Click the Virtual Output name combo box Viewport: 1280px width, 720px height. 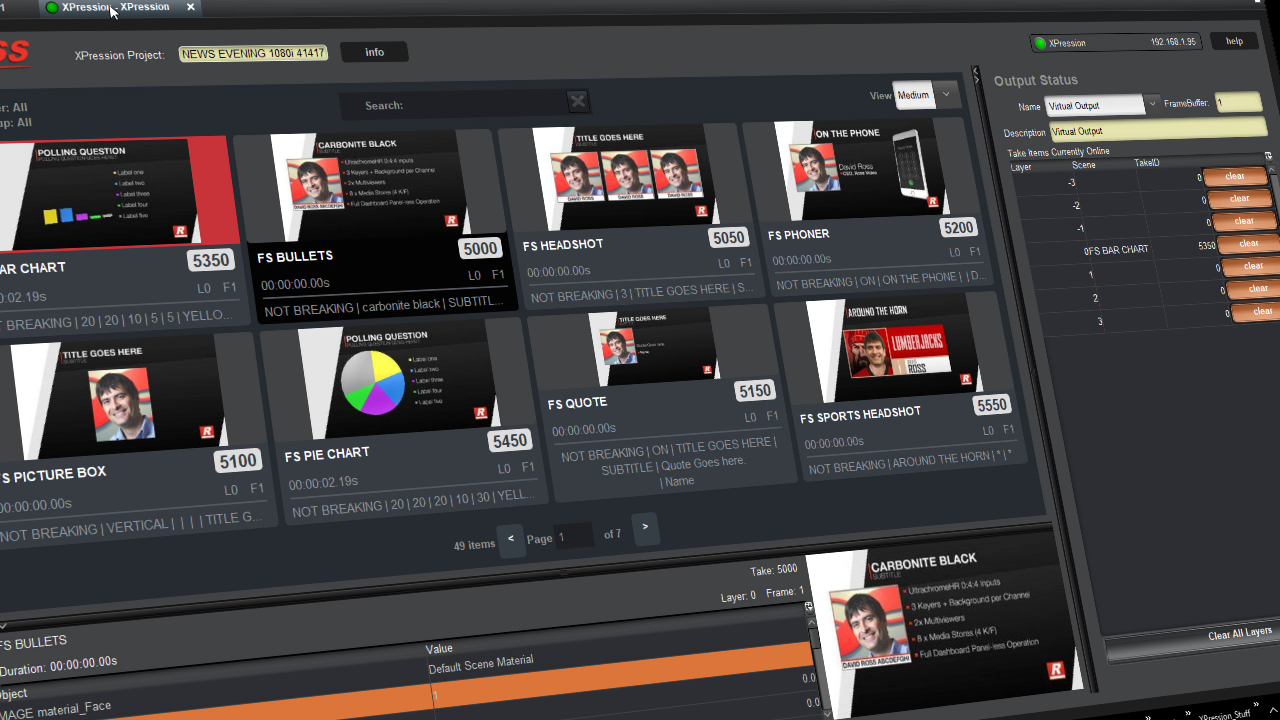[x=1095, y=104]
